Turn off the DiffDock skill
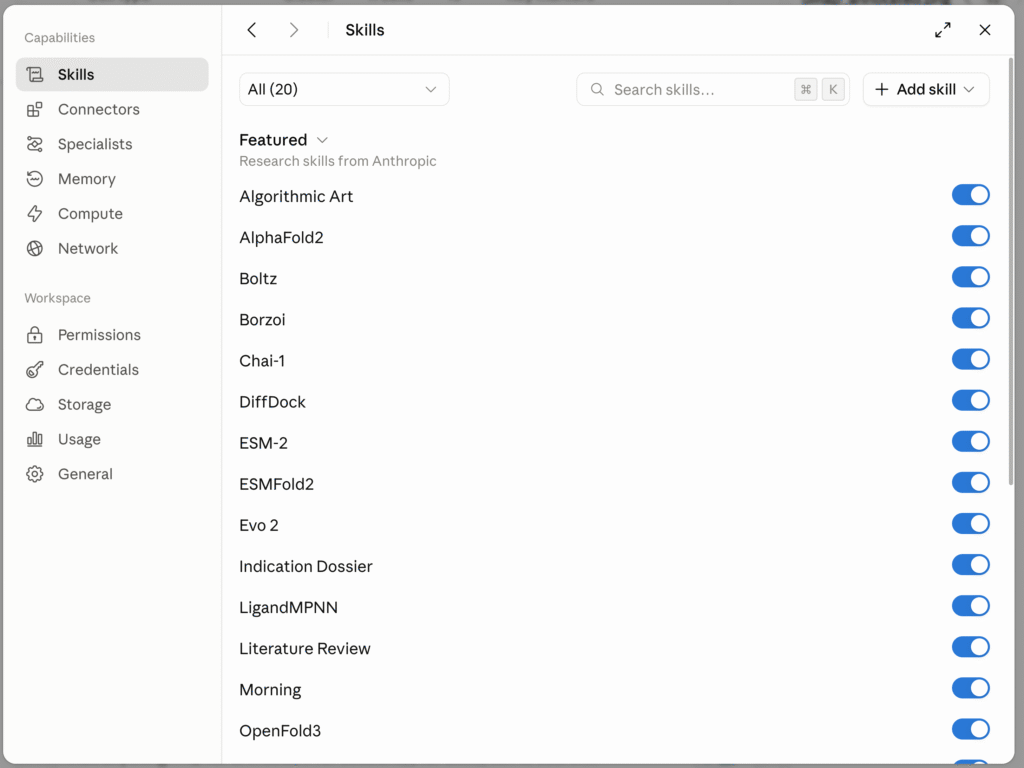 [970, 400]
